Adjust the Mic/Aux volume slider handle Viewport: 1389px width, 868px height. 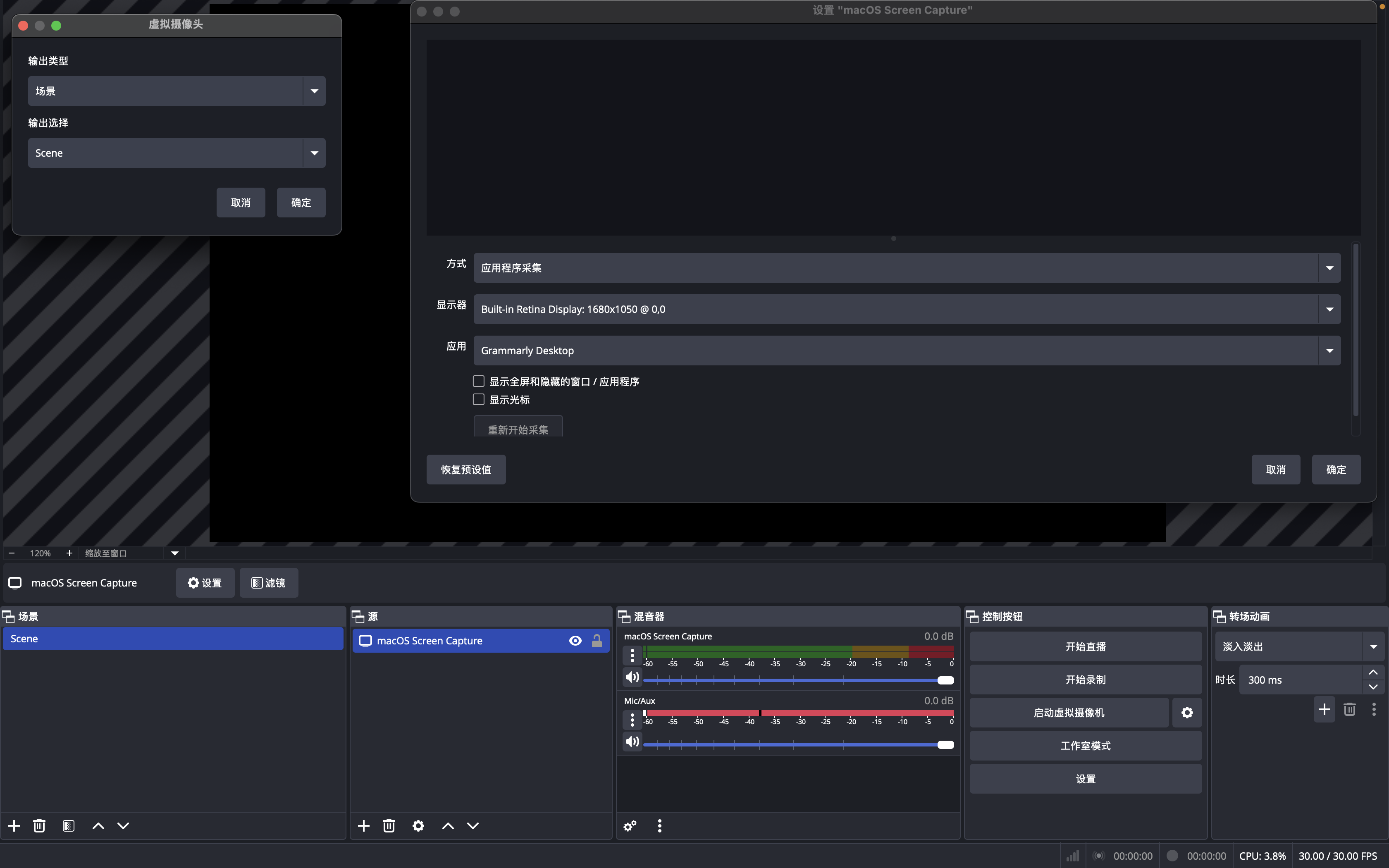click(x=945, y=744)
